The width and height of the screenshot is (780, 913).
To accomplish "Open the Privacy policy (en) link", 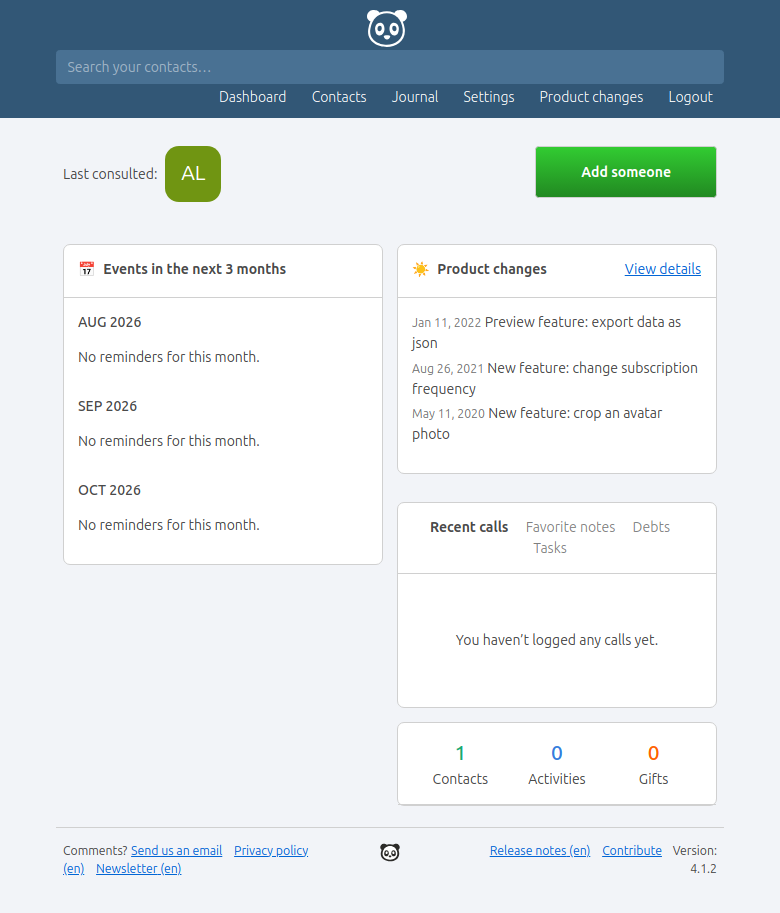I will pyautogui.click(x=271, y=850).
